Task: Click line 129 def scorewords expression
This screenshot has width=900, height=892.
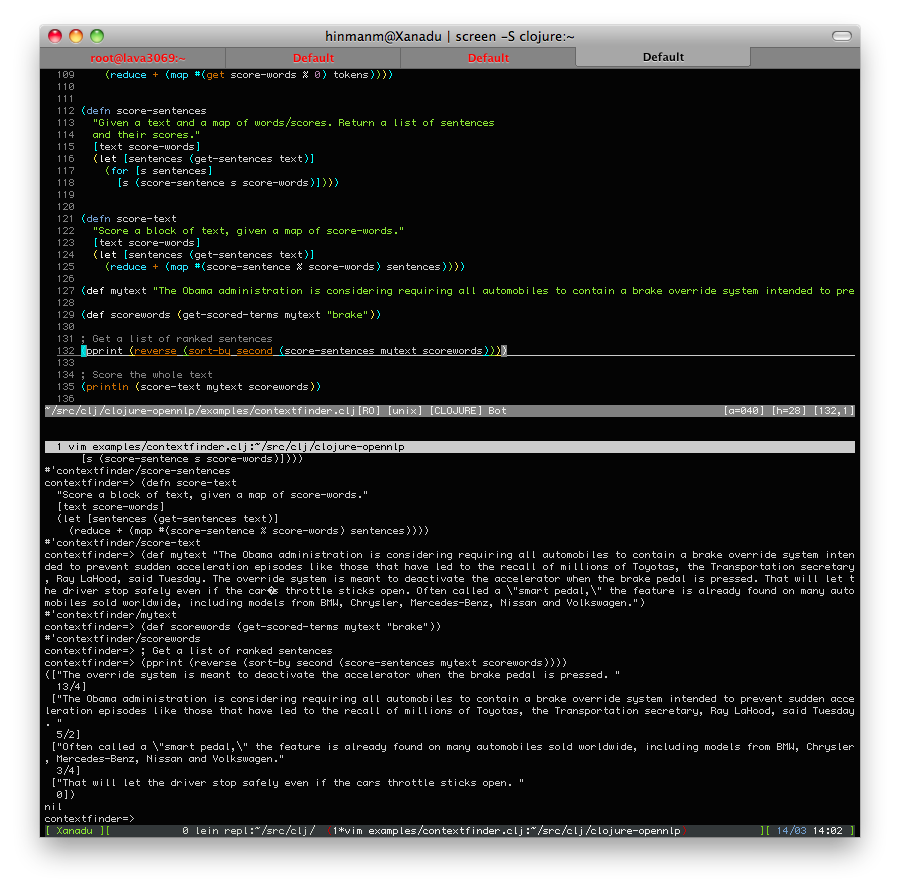Action: (x=231, y=315)
